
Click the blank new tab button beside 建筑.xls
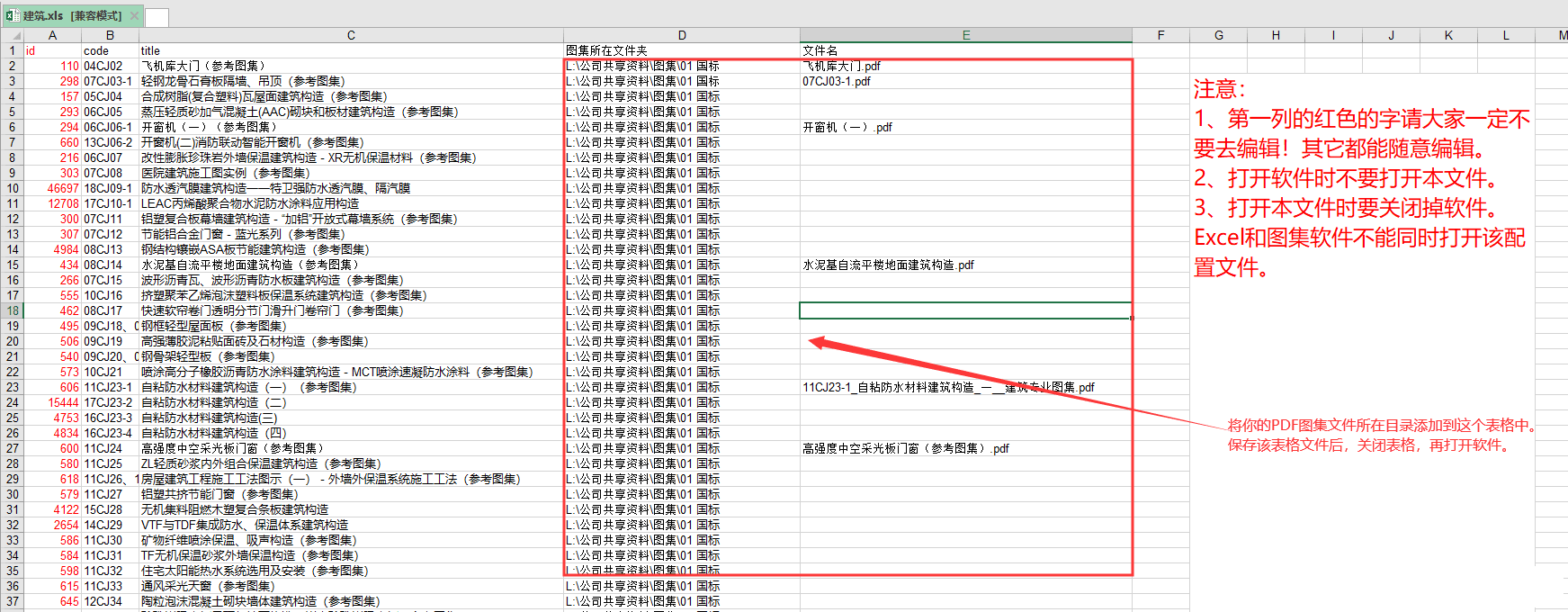[157, 17]
